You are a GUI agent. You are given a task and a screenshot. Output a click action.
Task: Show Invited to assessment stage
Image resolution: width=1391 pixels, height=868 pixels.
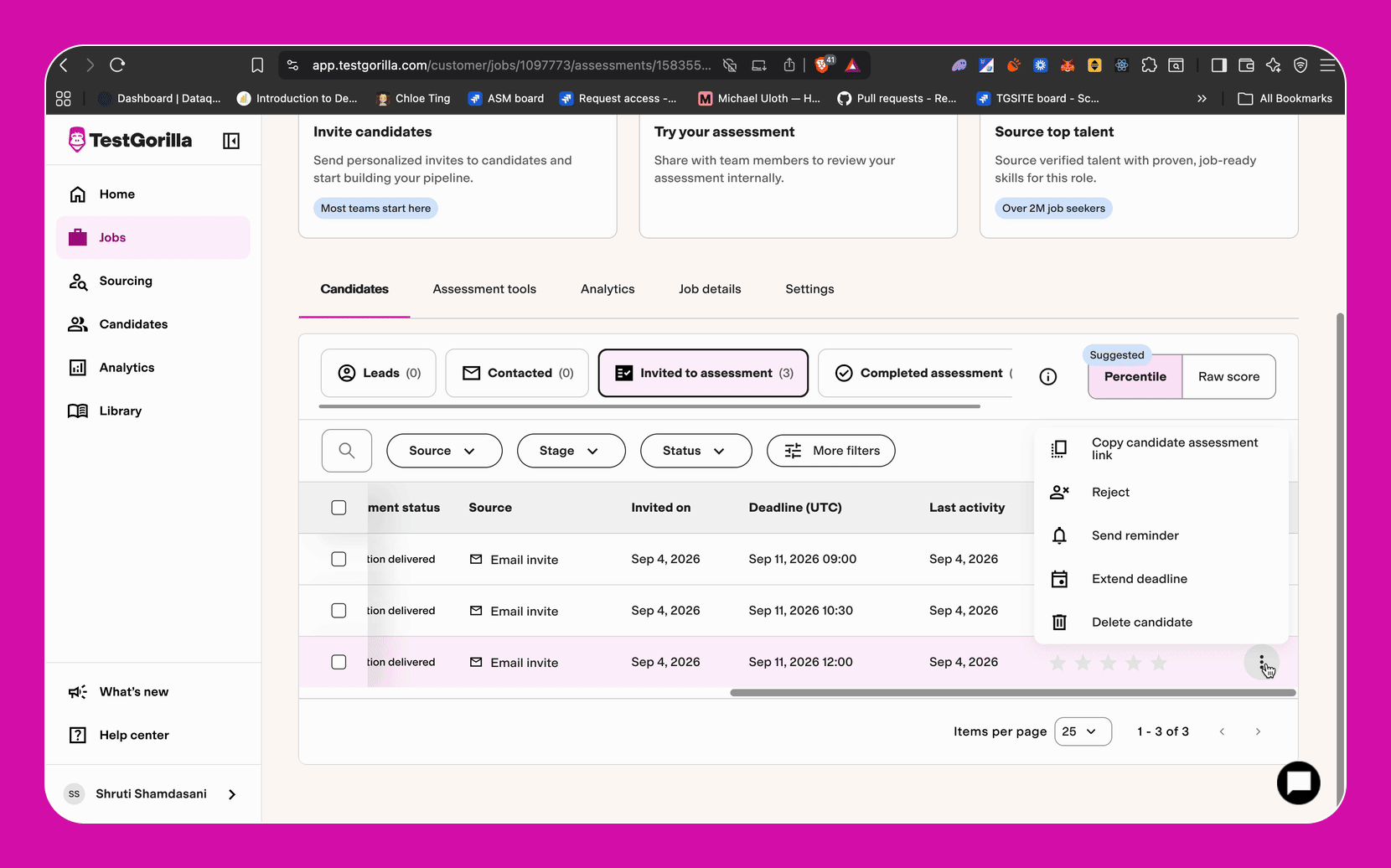703,373
